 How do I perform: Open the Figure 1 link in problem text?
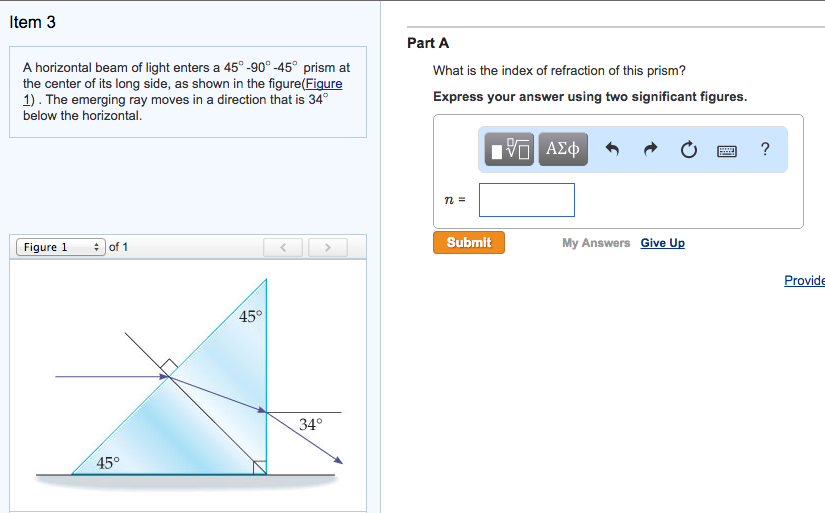pyautogui.click(x=323, y=84)
